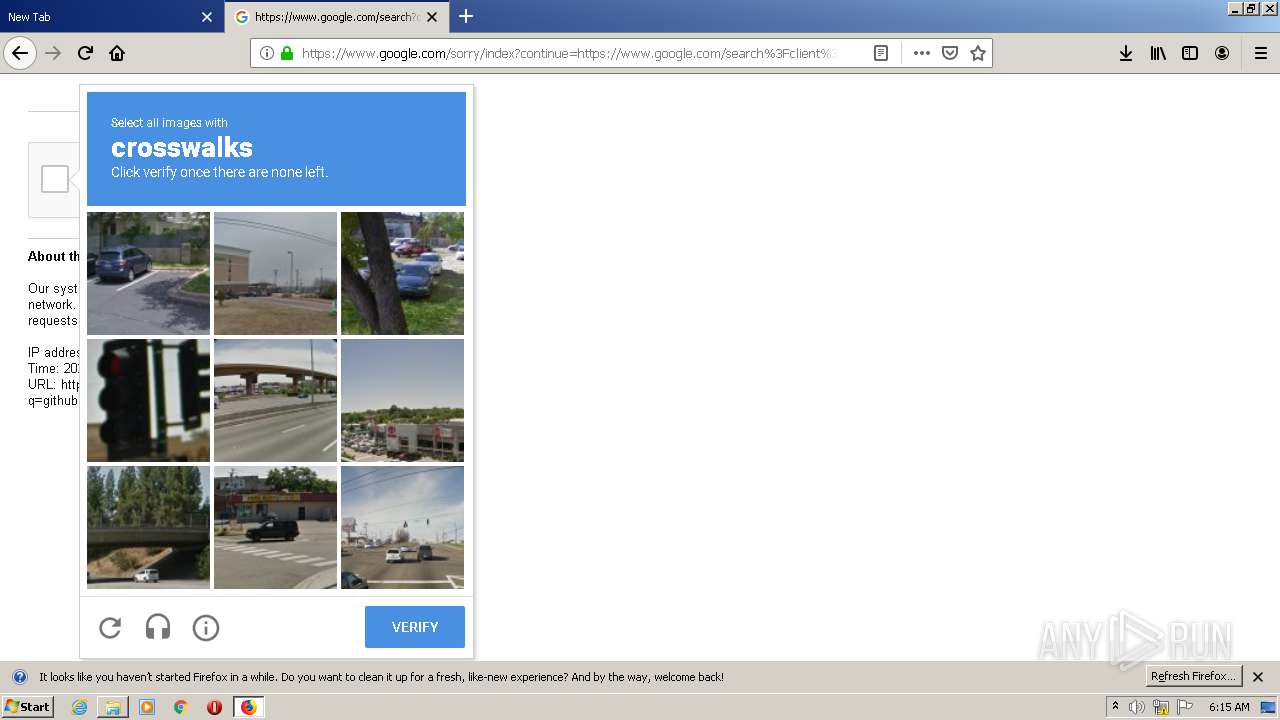This screenshot has height=720, width=1280.
Task: Open the Firefox account menu
Action: [1222, 53]
